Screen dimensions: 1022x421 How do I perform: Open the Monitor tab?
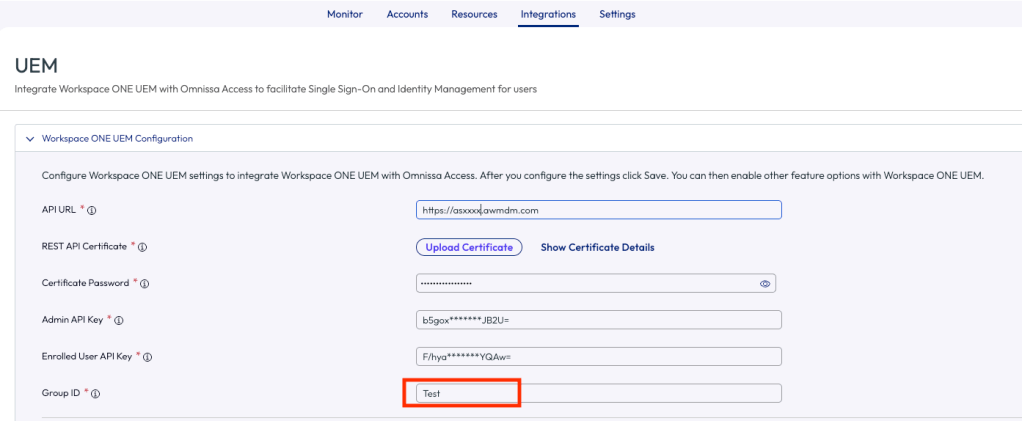pyautogui.click(x=345, y=14)
